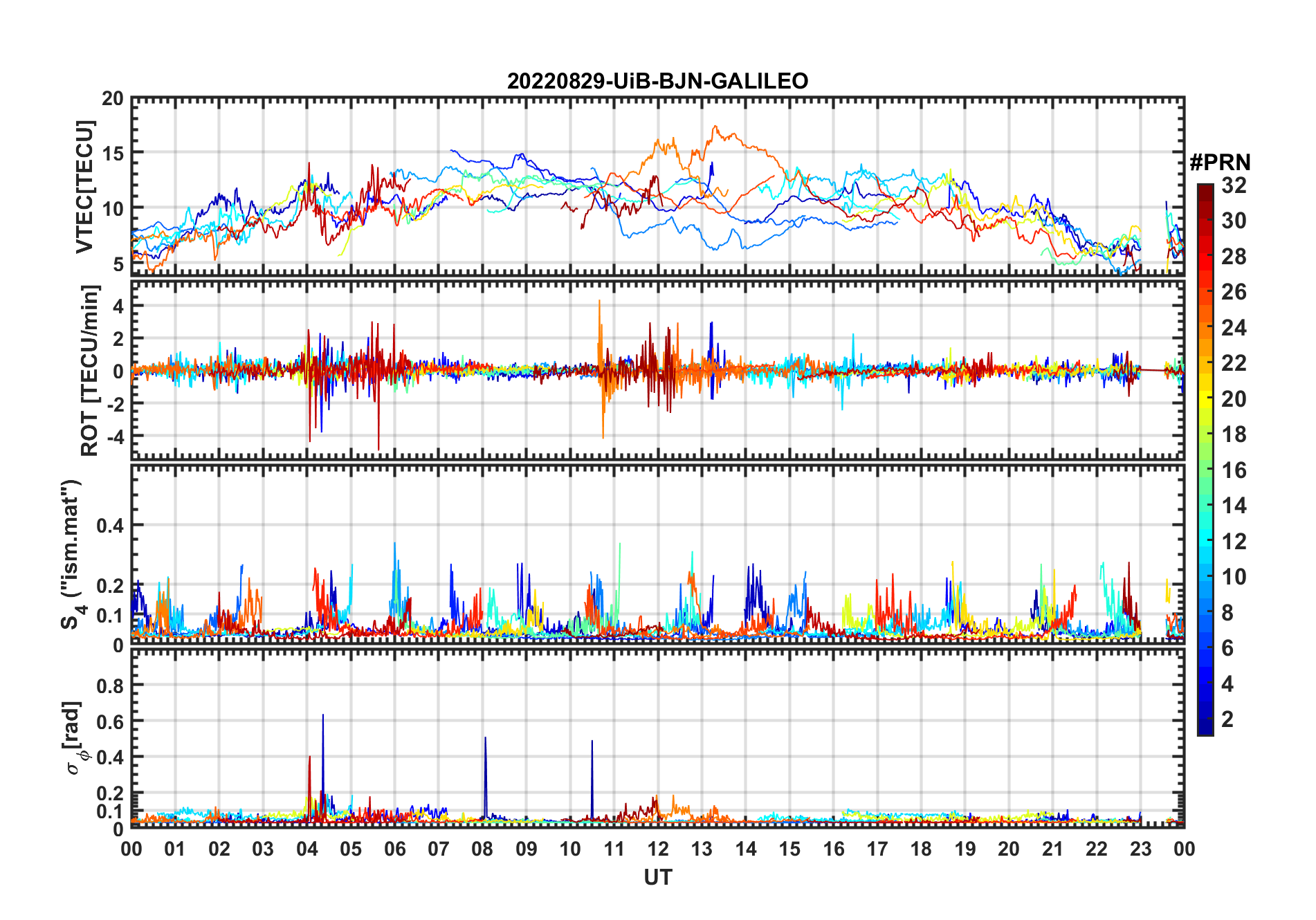Click the 0.6 tick on the σφ axis
The width and height of the screenshot is (1316, 920).
coord(110,722)
